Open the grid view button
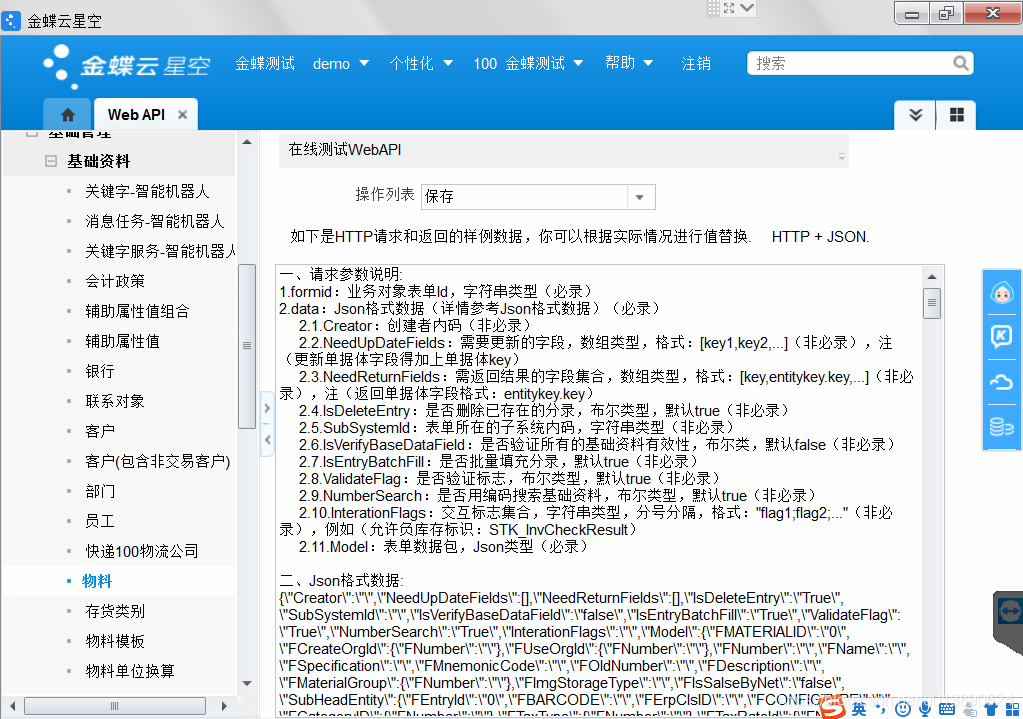Screen dimensions: 1023x719 point(956,115)
